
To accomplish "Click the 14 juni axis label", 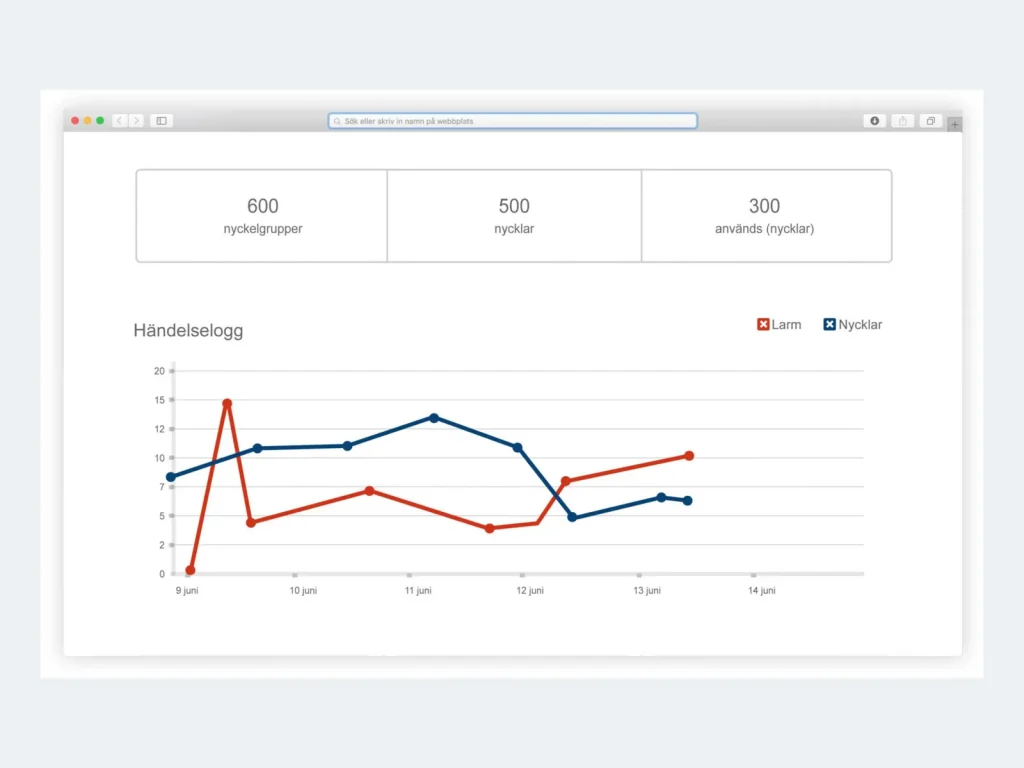I will tap(761, 590).
